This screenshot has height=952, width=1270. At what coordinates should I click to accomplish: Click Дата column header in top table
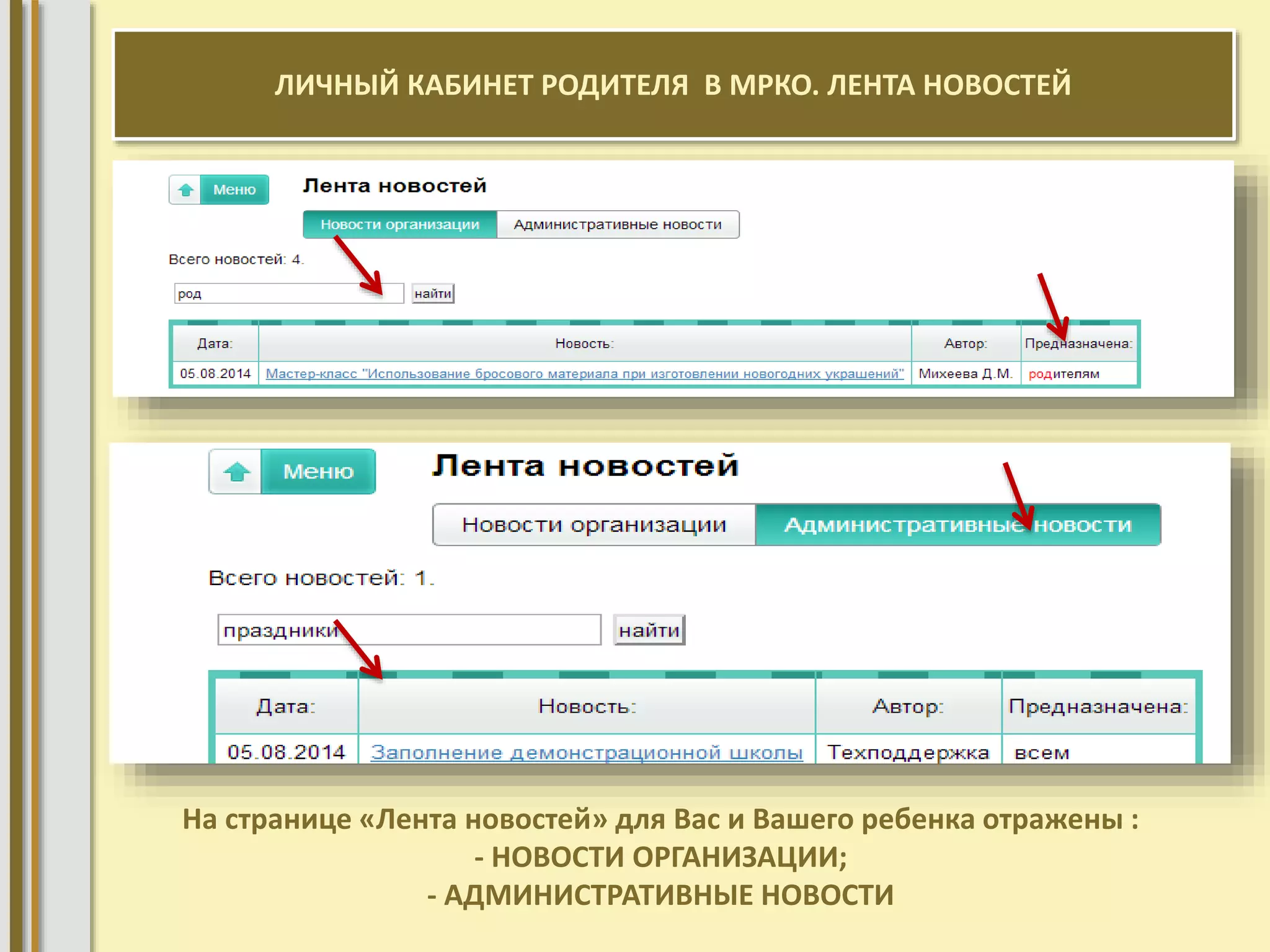coord(215,343)
